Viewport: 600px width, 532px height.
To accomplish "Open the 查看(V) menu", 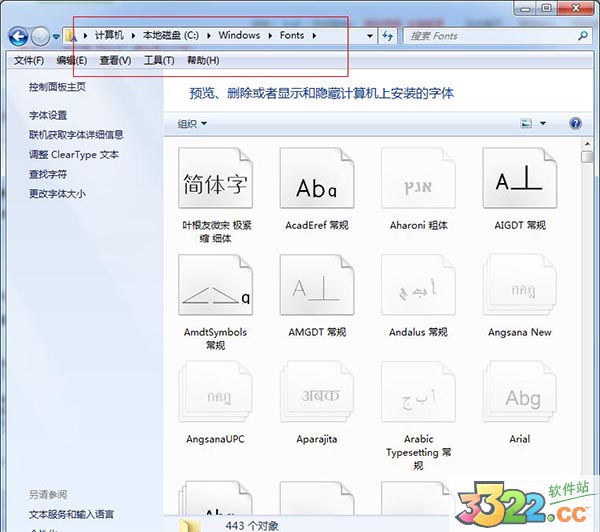I will point(115,60).
